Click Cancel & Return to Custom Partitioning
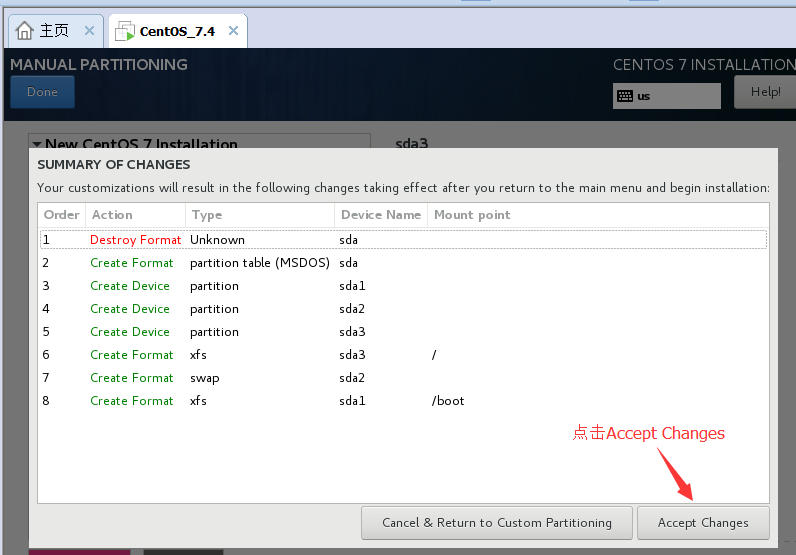This screenshot has width=796, height=555. tap(496, 523)
